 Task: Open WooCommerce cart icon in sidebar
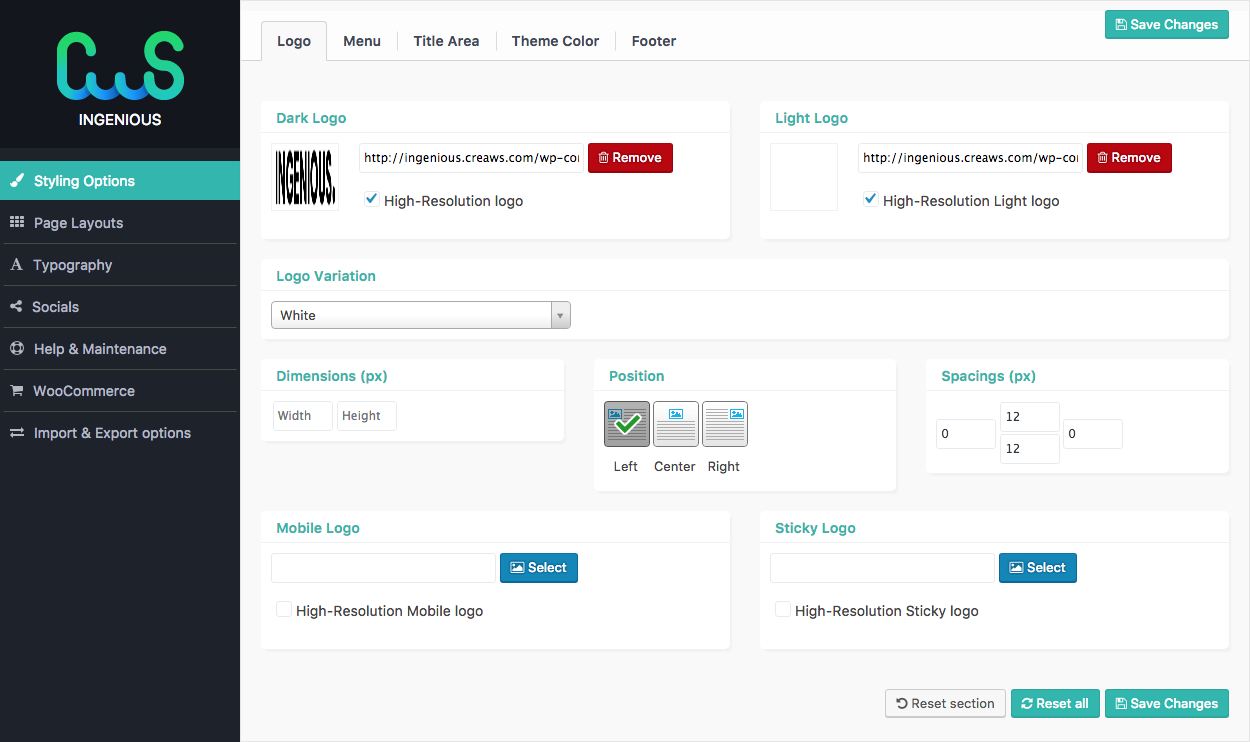(x=17, y=391)
